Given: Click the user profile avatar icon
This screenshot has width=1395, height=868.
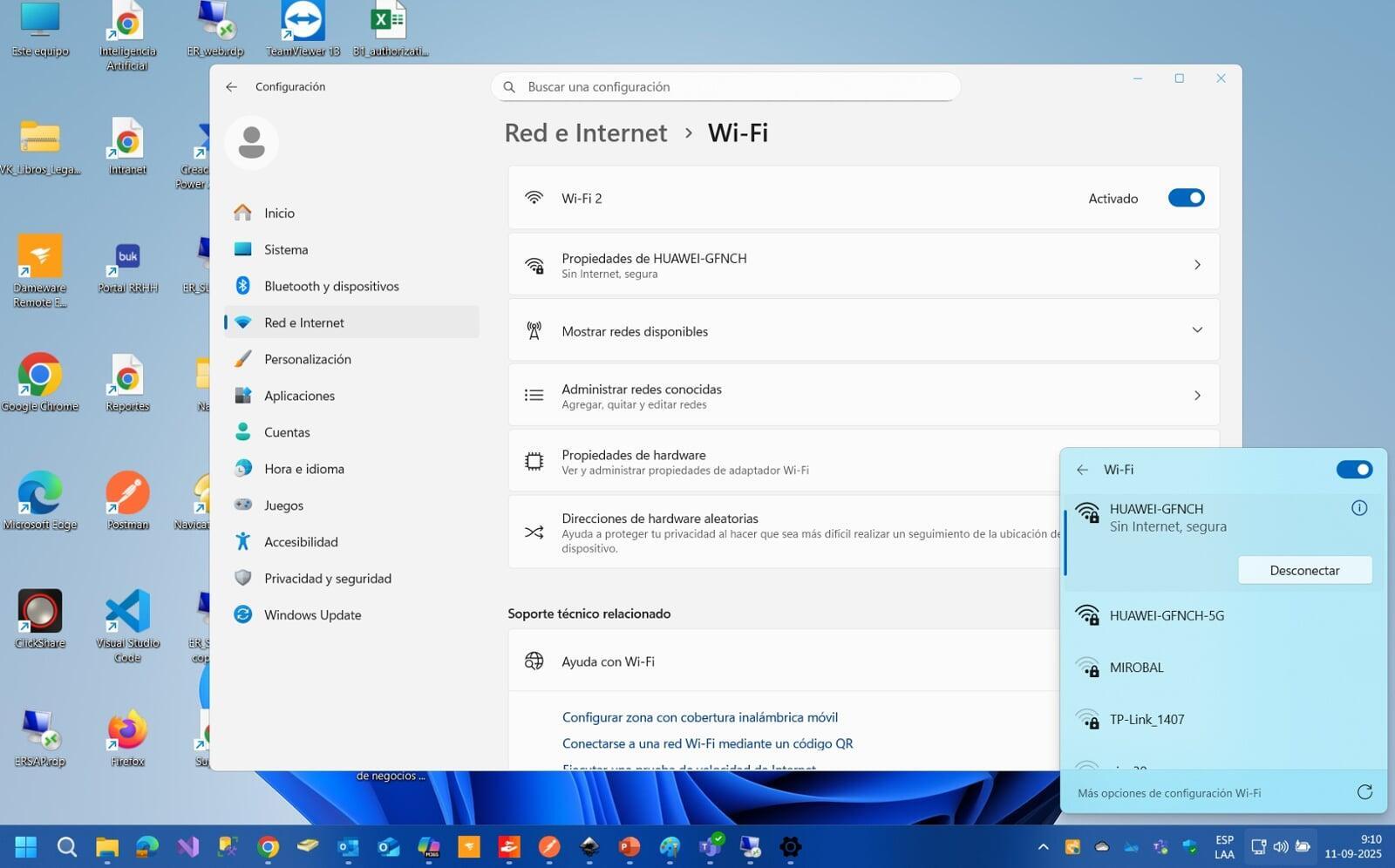Looking at the screenshot, I should (251, 142).
